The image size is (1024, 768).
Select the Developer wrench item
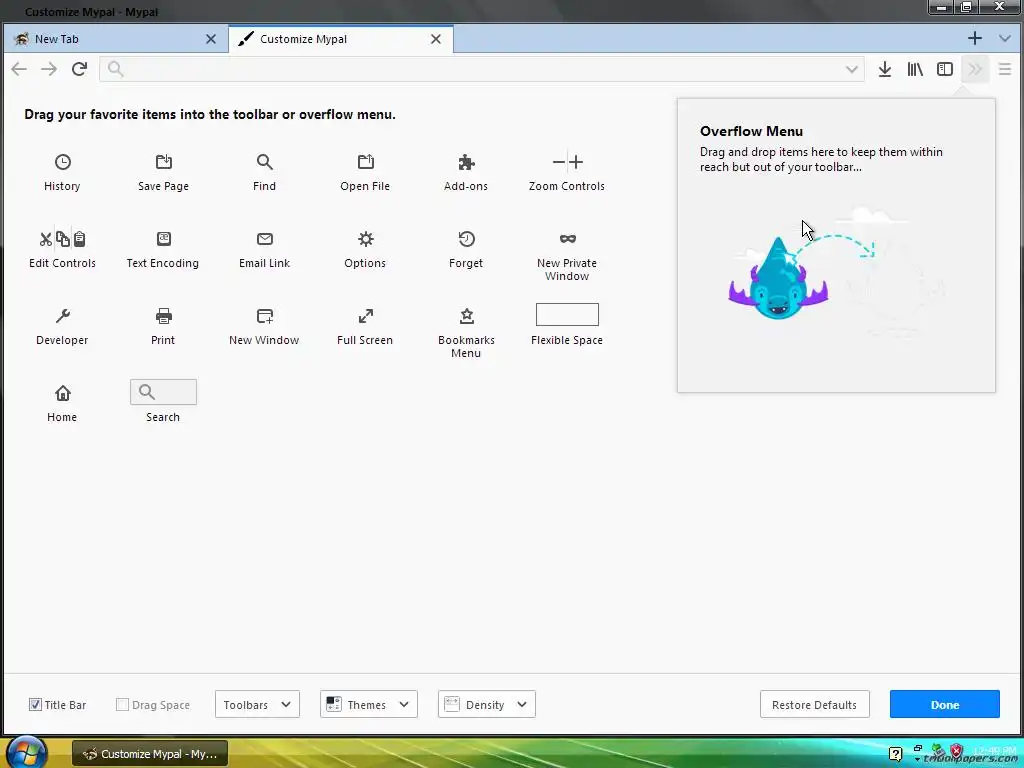coord(62,327)
